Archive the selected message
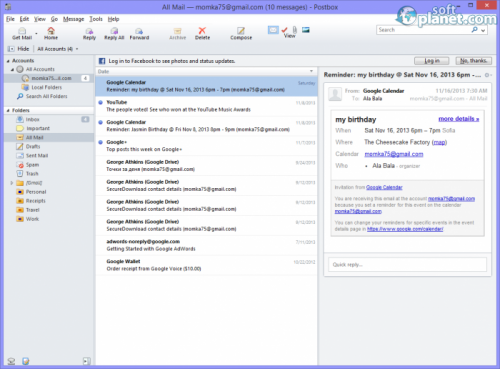The height and width of the screenshot is (369, 500). tap(177, 33)
